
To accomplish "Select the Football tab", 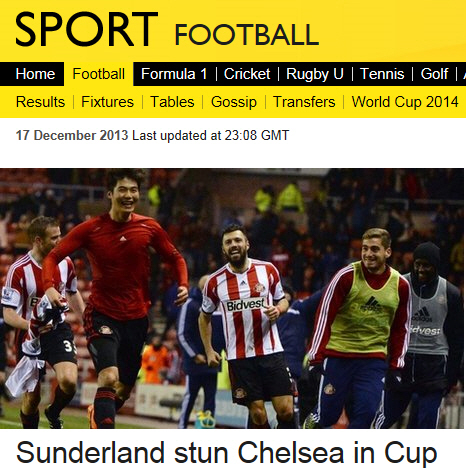I will pos(99,74).
